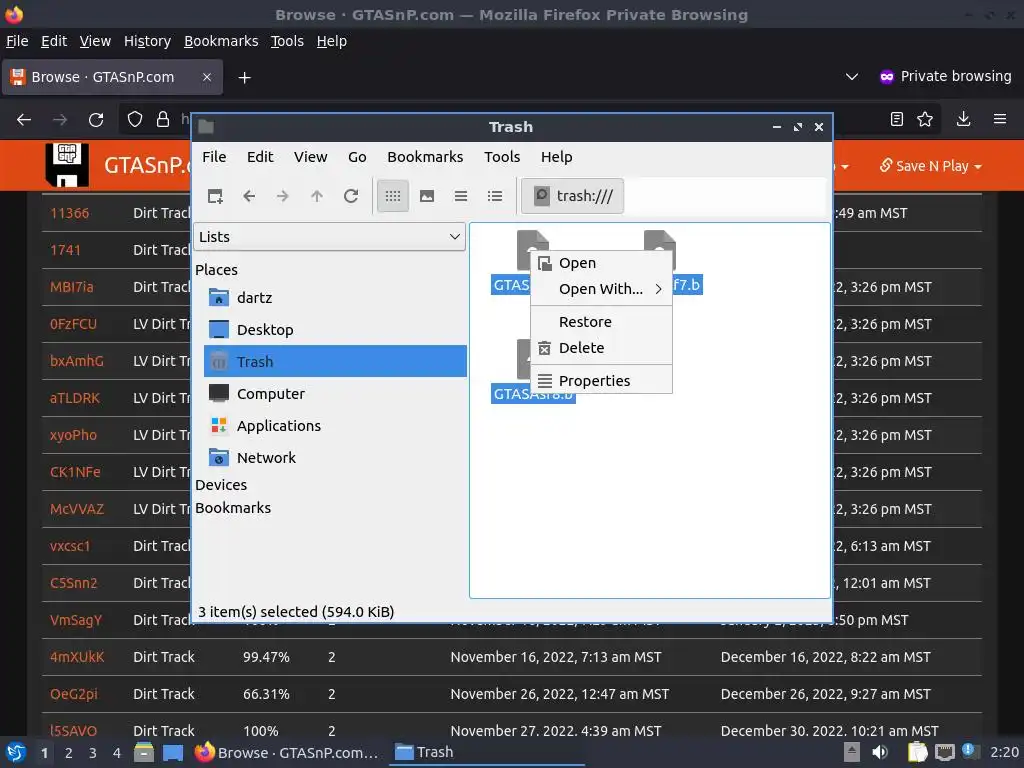The width and height of the screenshot is (1024, 768).
Task: Go back in the Trash file manager
Action: 249,196
